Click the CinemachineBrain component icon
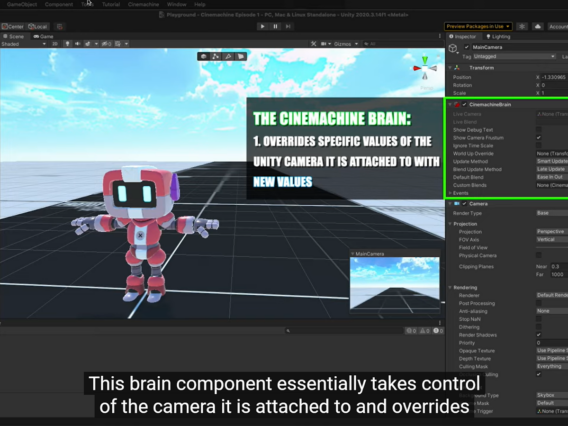 pyautogui.click(x=457, y=105)
